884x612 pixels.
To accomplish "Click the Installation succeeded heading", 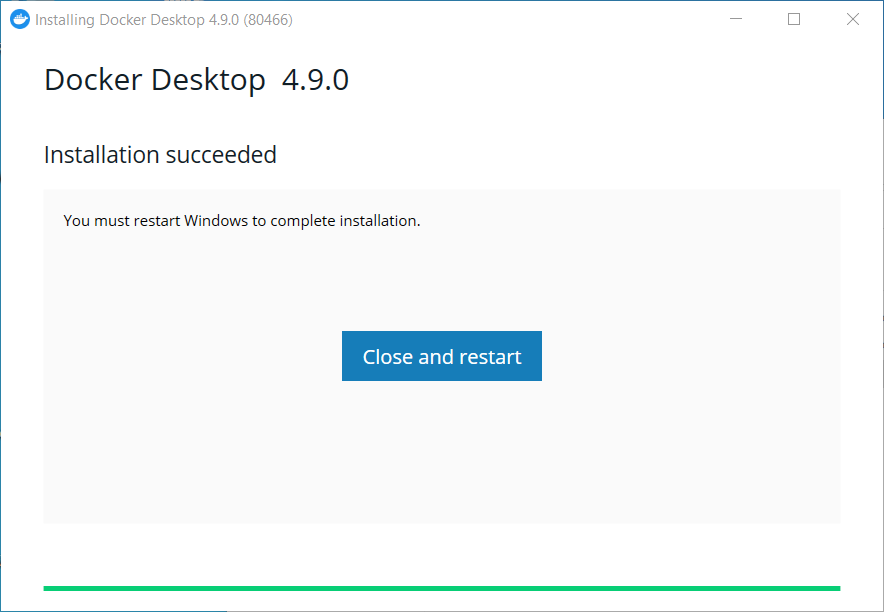I will tap(160, 155).
